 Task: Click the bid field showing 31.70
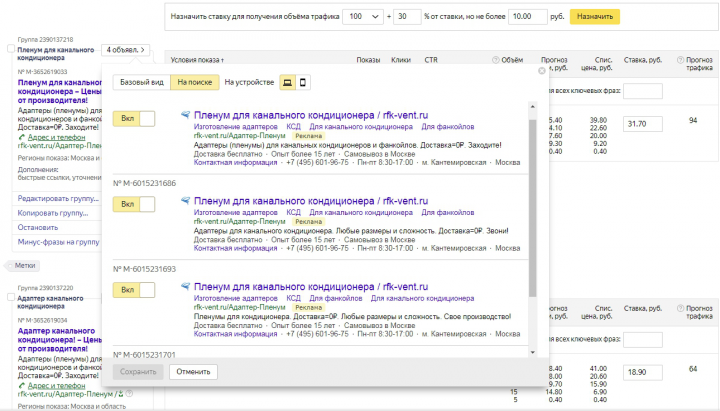642,124
